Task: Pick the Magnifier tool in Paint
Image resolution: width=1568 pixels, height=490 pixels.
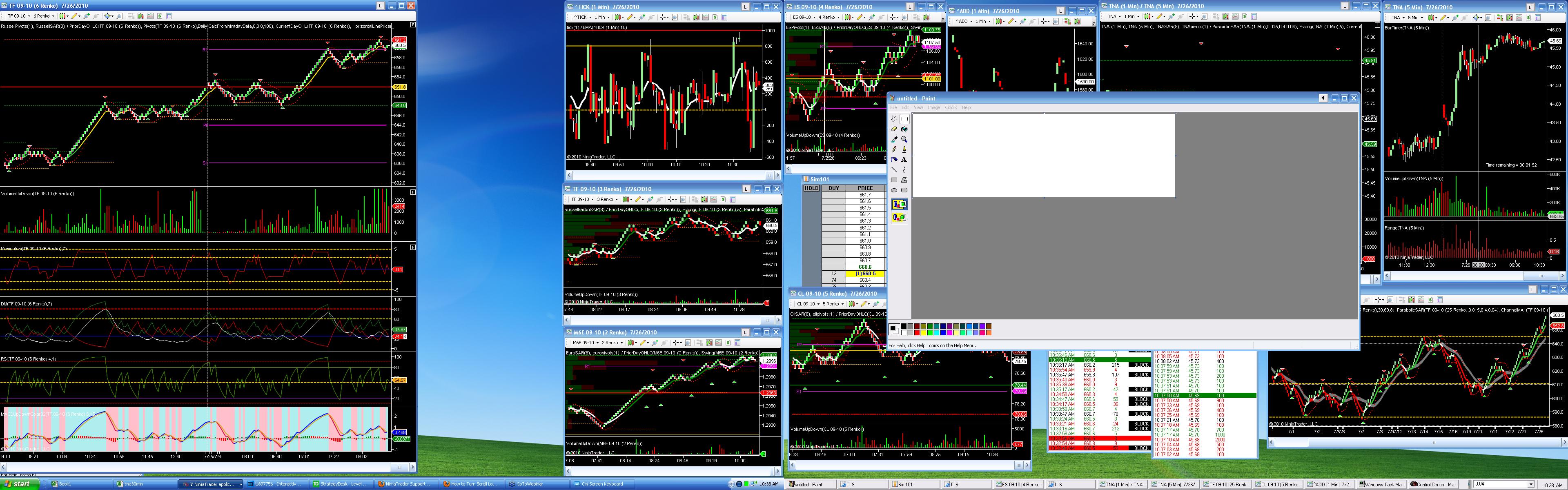Action: coord(904,139)
